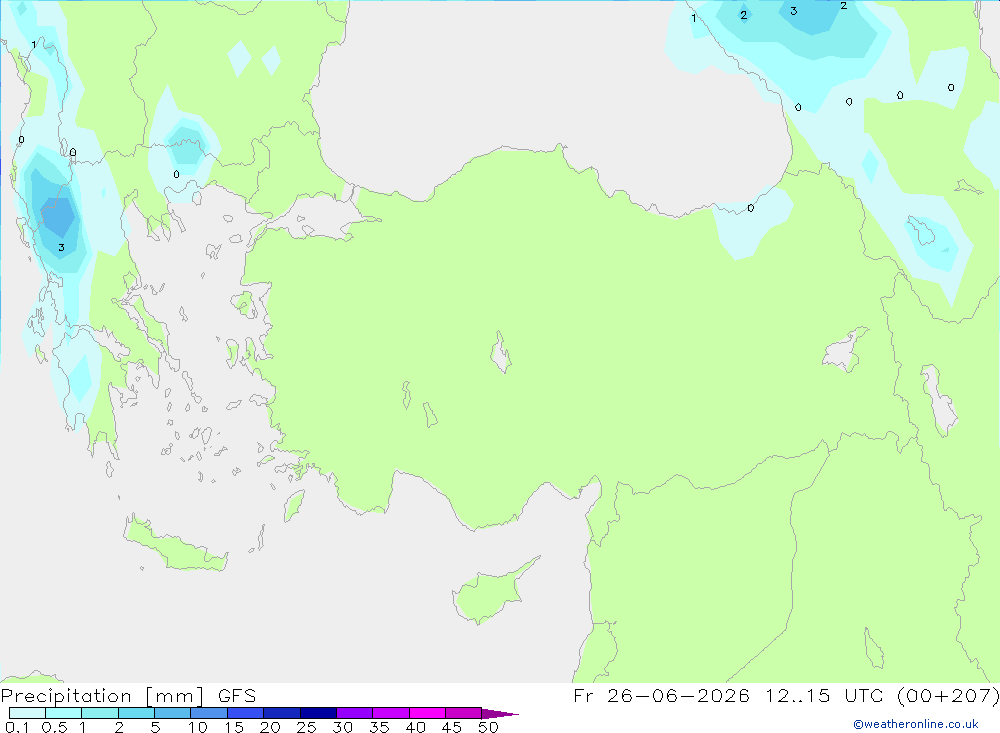Select the 30–35 mm purple legend swatch
Viewport: 1000px width, 733px height.
[354, 713]
